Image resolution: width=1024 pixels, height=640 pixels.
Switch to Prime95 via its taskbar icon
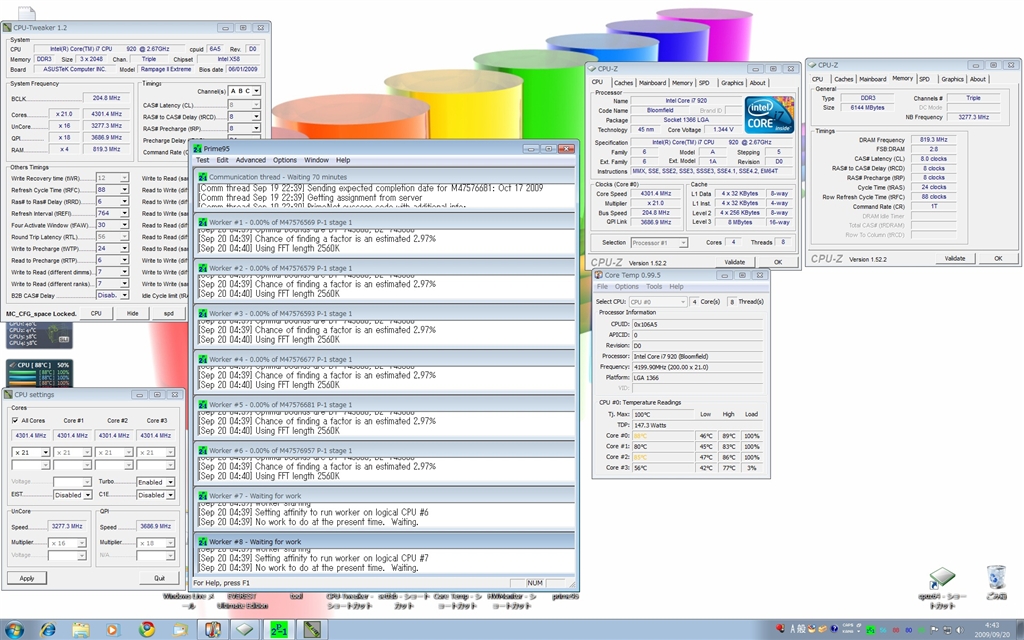coord(280,629)
